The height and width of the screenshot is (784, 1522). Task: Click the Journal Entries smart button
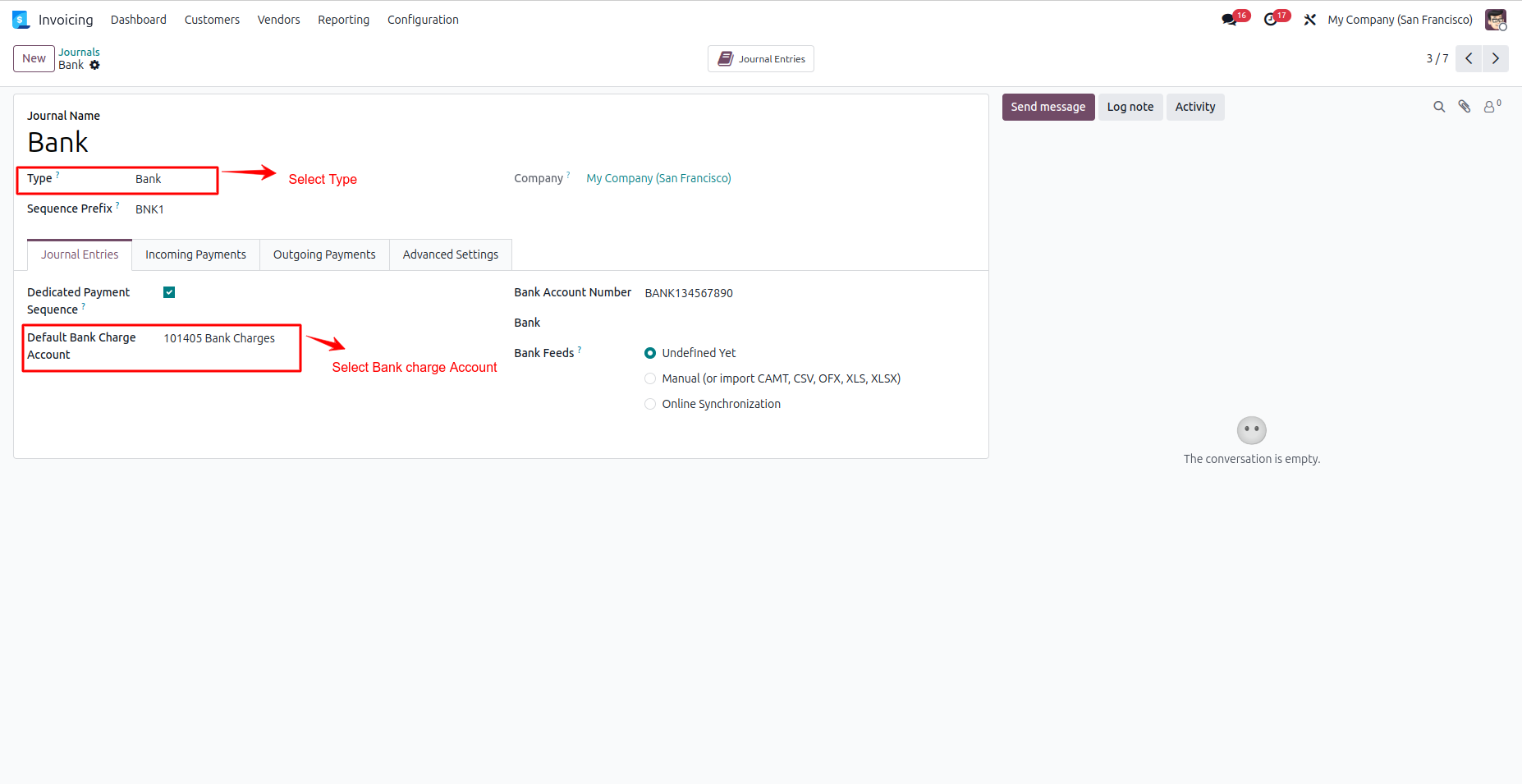point(761,59)
